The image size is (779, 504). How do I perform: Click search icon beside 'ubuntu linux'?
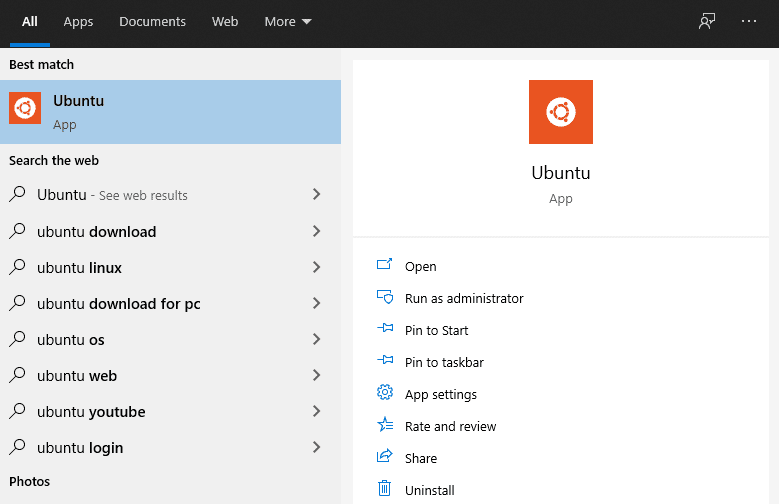(x=17, y=267)
